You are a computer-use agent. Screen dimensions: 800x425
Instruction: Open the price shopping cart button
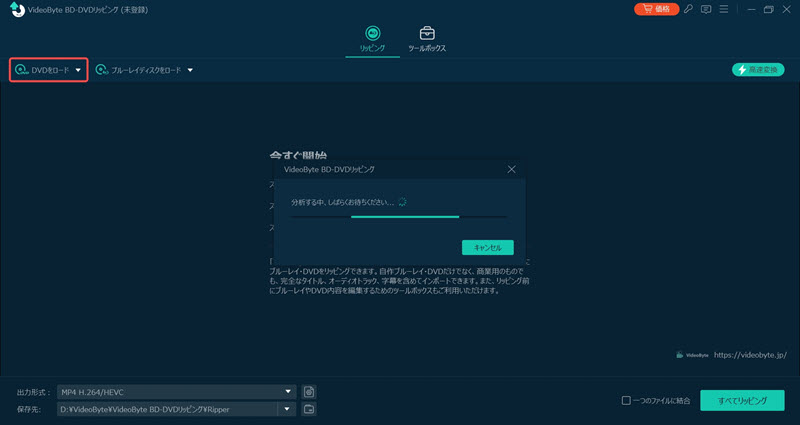click(x=657, y=9)
